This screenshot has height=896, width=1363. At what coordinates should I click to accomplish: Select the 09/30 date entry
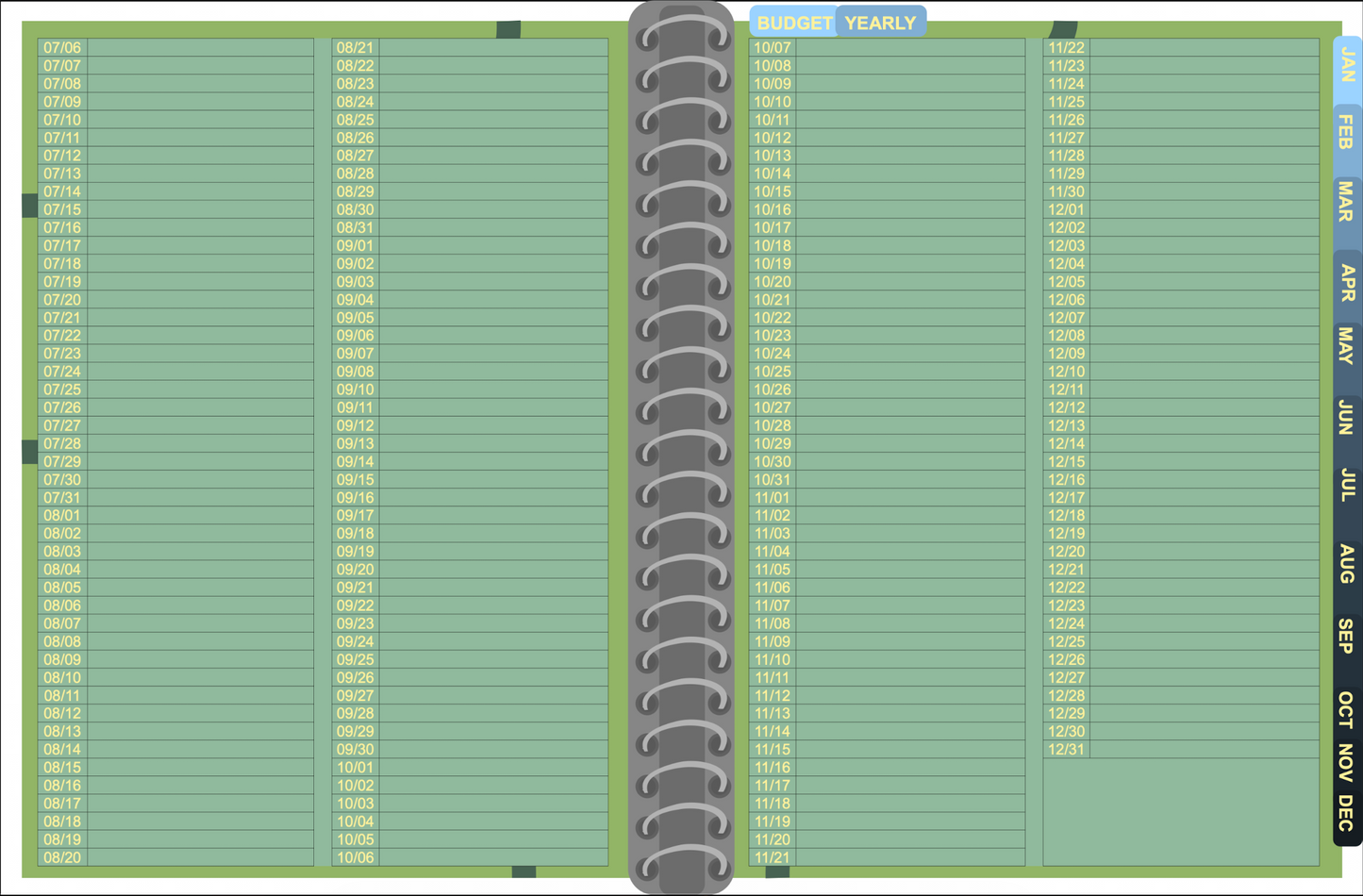(356, 749)
